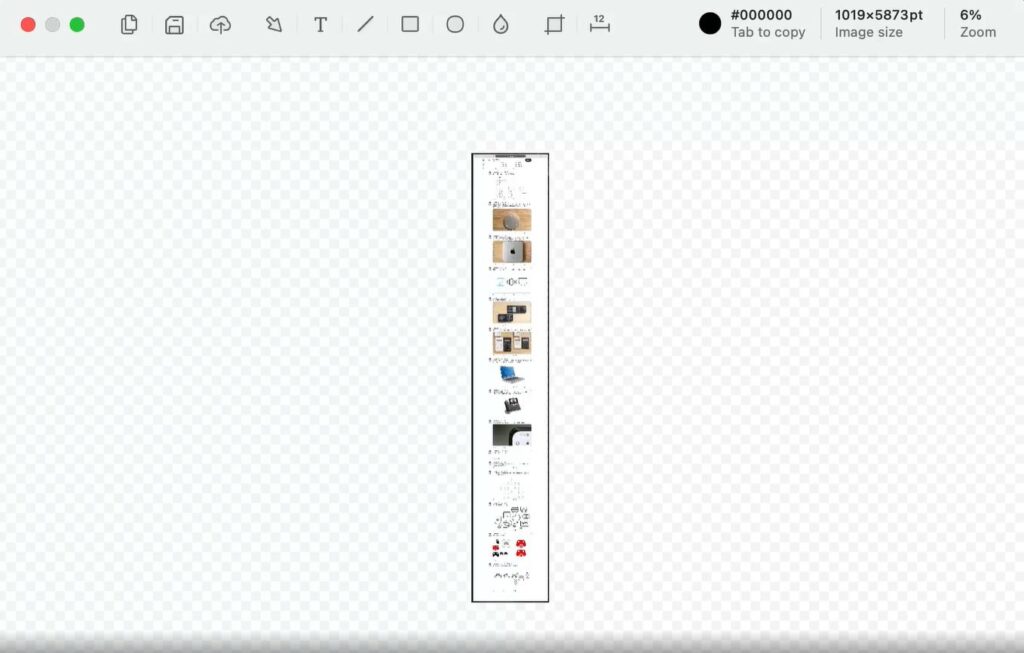Choose the Line drawing tool

tap(365, 25)
